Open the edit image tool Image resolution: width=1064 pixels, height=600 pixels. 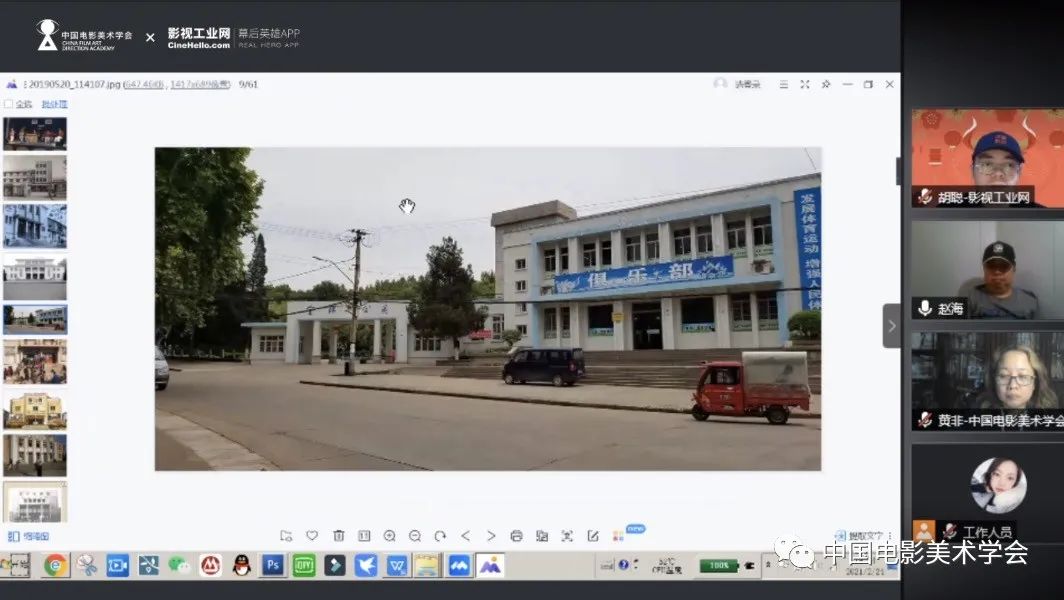point(593,536)
